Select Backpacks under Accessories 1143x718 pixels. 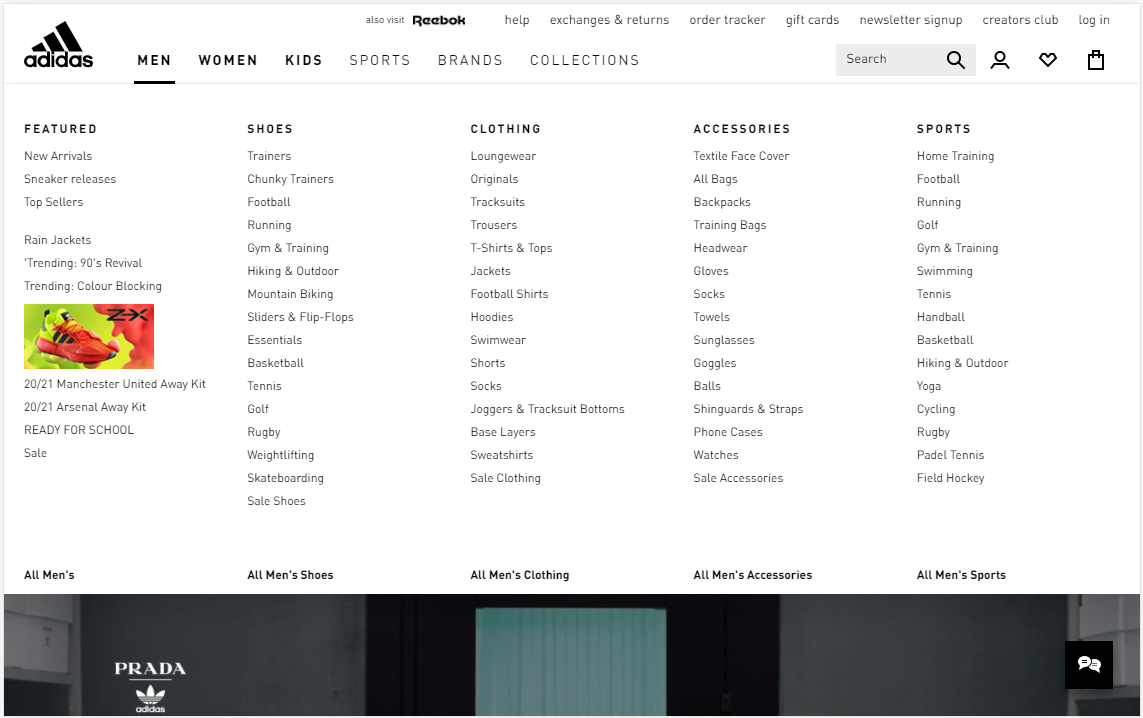pyautogui.click(x=722, y=202)
